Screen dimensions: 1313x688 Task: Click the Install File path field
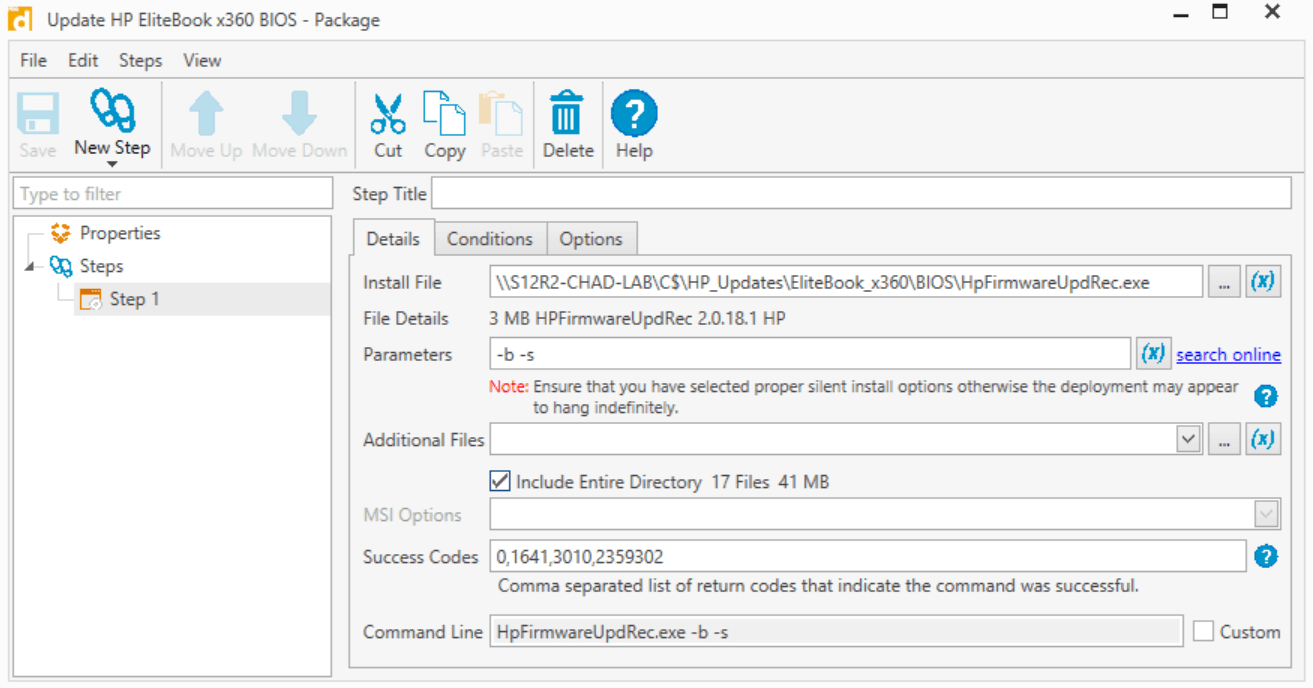click(846, 282)
